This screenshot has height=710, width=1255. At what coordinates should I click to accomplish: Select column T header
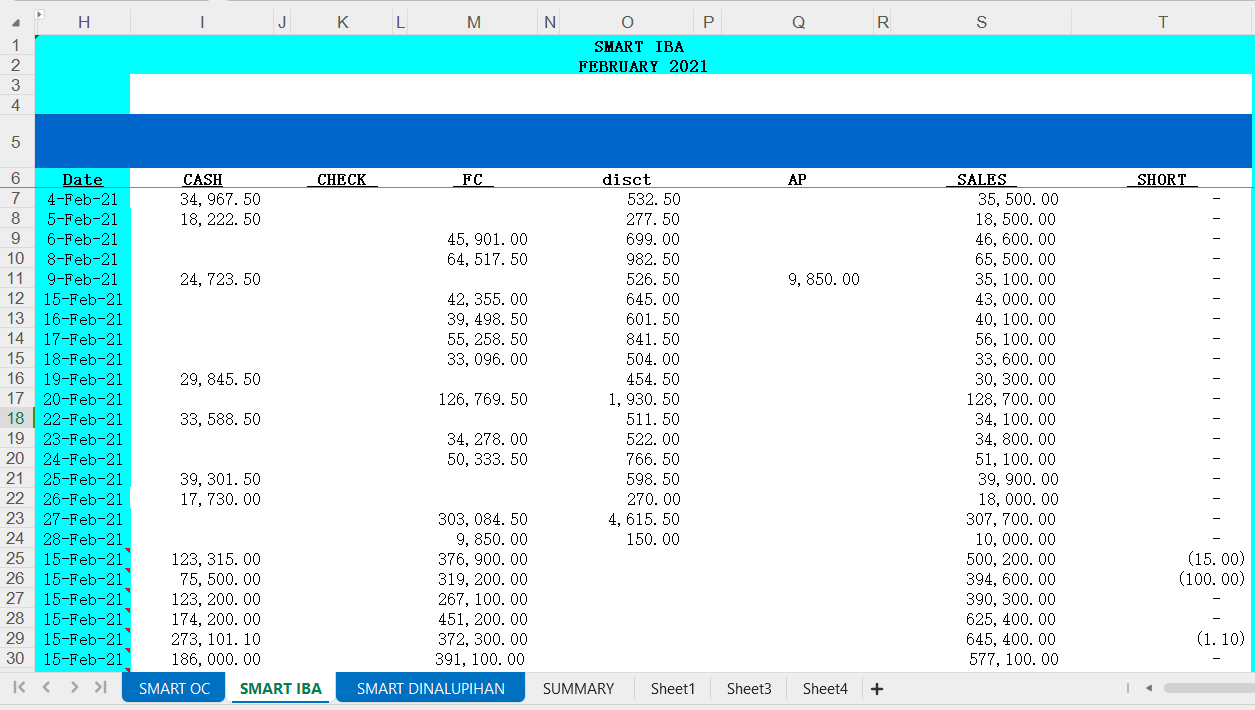click(1163, 22)
